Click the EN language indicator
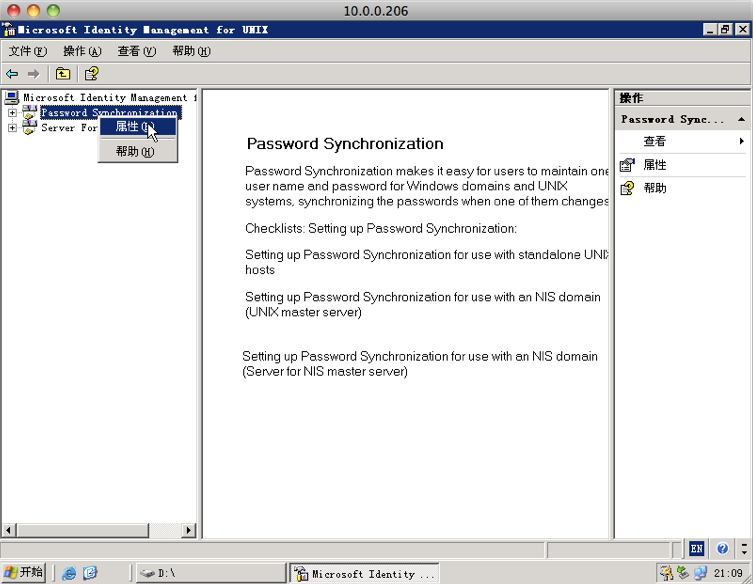Viewport: 753px width, 584px height. (x=696, y=548)
